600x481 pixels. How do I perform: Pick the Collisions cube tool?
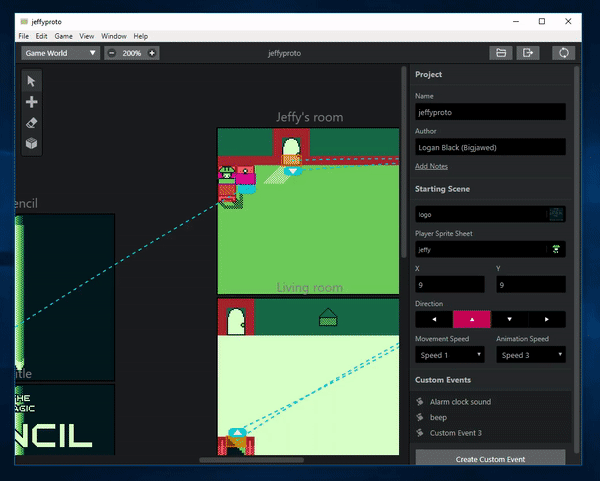coord(31,143)
